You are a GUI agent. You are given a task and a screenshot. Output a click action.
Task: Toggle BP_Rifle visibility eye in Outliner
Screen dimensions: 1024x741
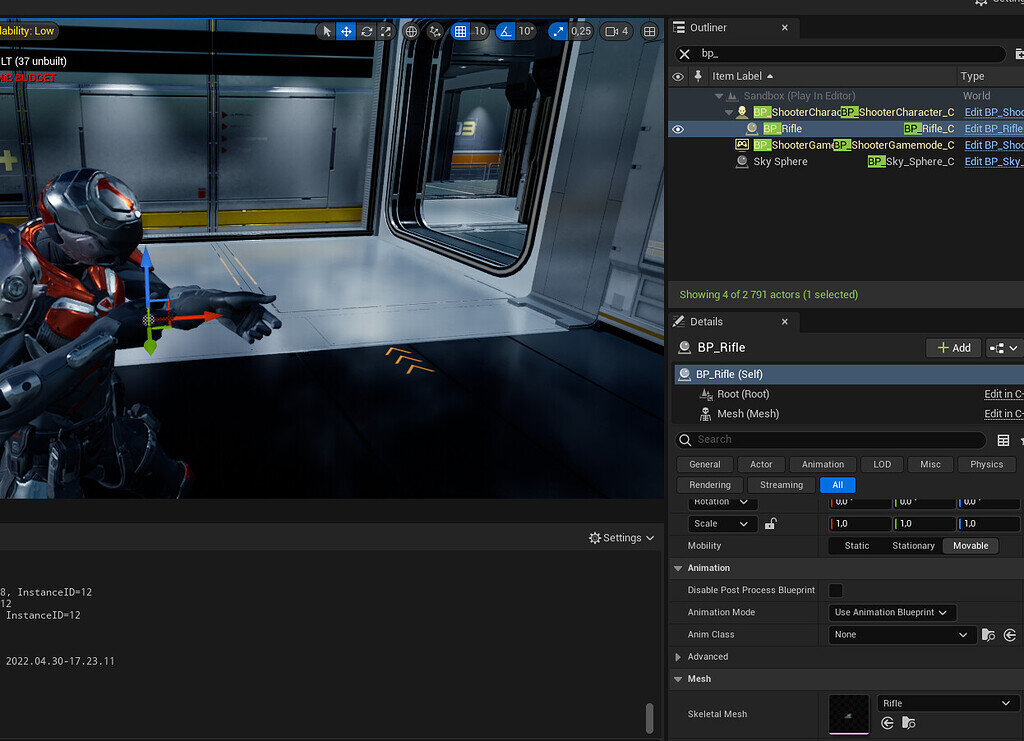coord(677,128)
